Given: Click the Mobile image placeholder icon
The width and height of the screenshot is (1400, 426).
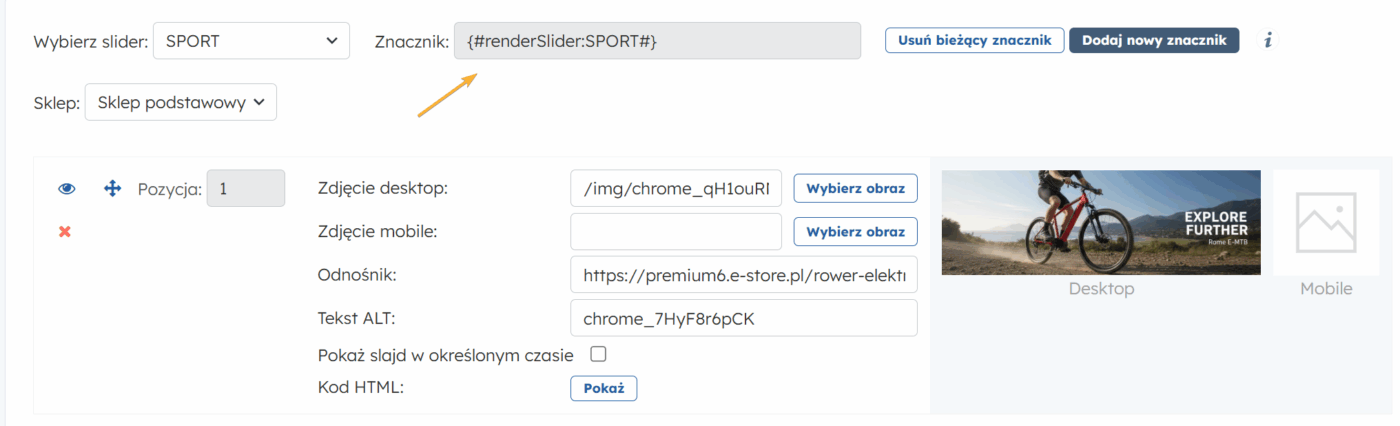Looking at the screenshot, I should pyautogui.click(x=1325, y=222).
